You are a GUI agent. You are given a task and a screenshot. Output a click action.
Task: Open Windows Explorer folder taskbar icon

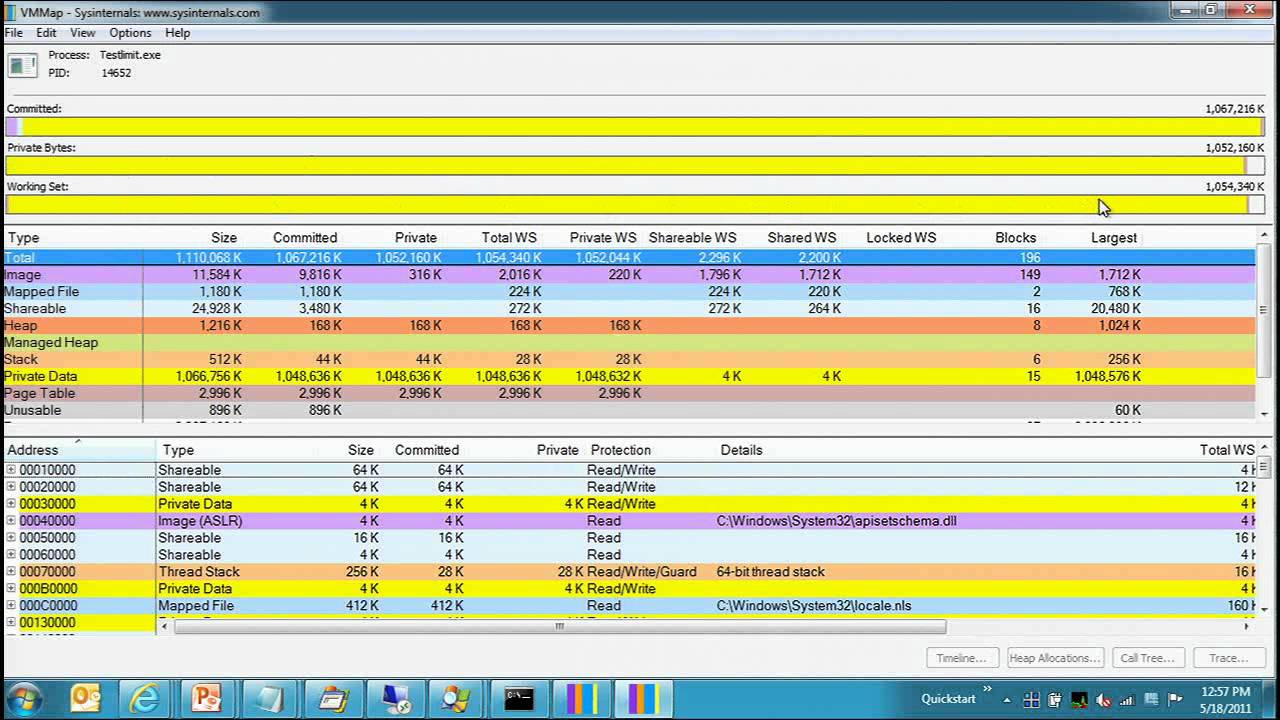[332, 698]
